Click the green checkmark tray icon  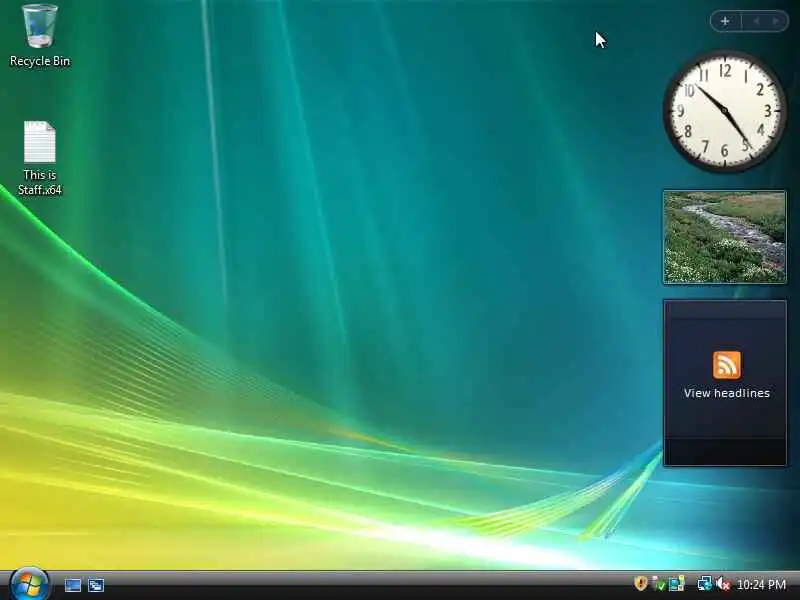[x=659, y=584]
